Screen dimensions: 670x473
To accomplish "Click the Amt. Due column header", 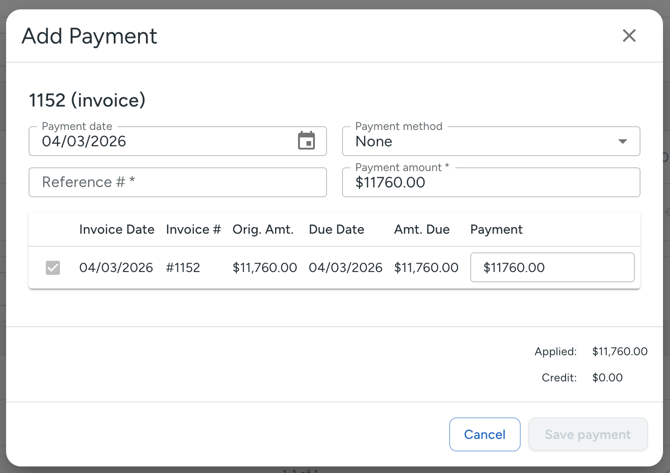I will point(421,229).
